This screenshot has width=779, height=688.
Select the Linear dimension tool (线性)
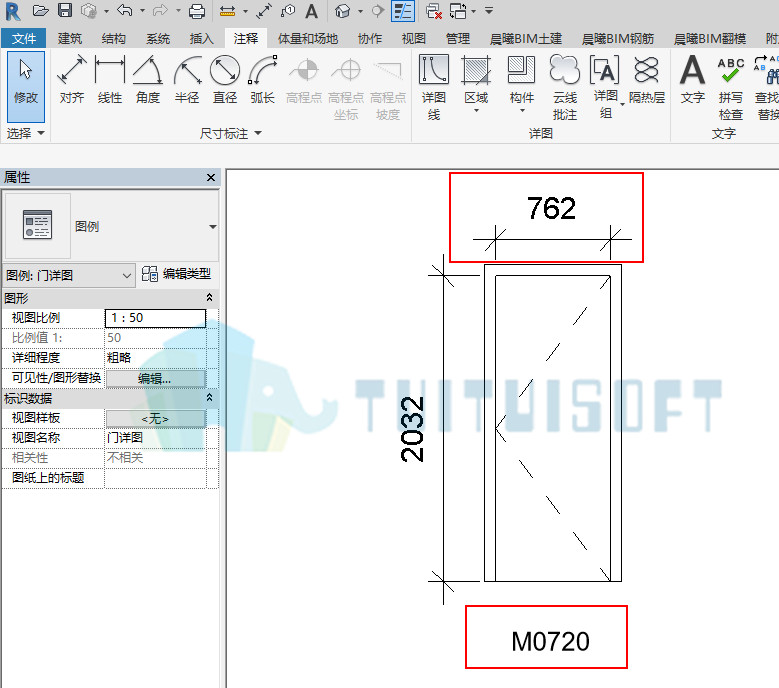click(x=109, y=80)
